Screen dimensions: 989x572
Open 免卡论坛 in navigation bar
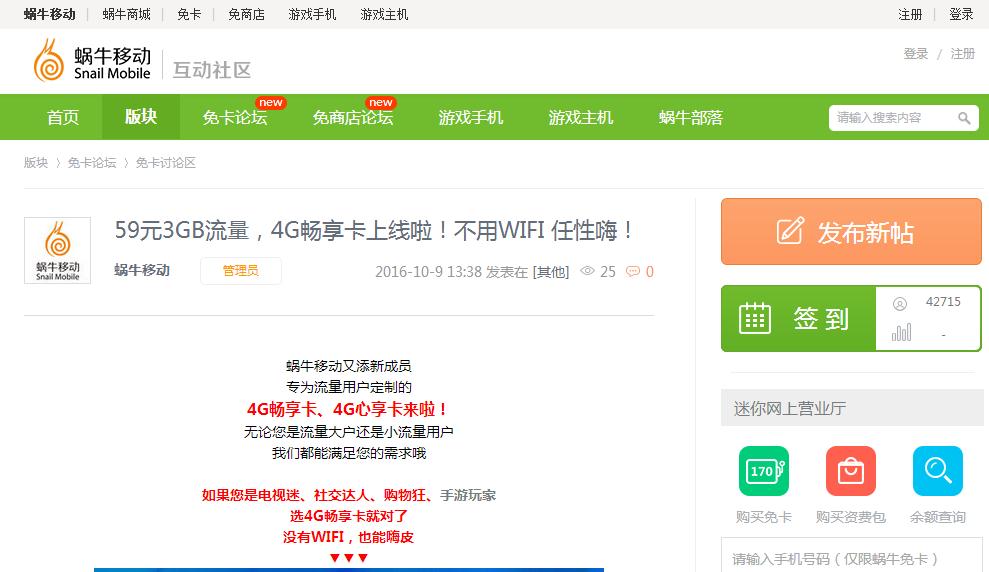coord(235,117)
